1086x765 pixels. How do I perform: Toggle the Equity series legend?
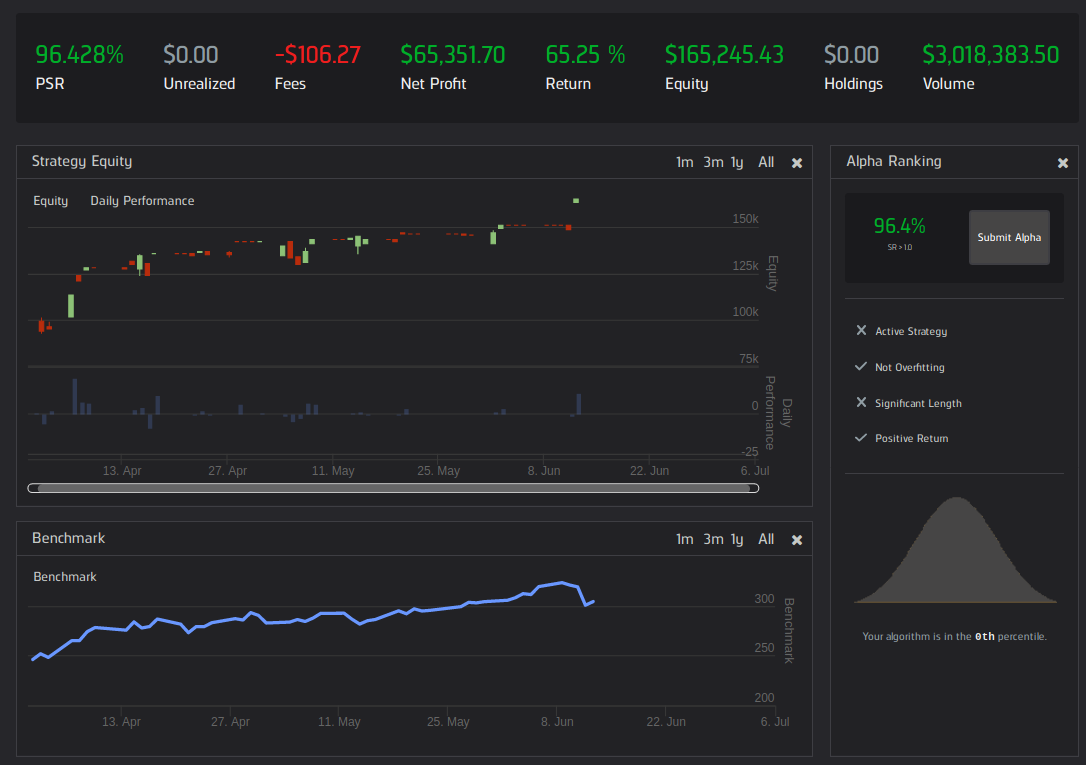[x=51, y=201]
